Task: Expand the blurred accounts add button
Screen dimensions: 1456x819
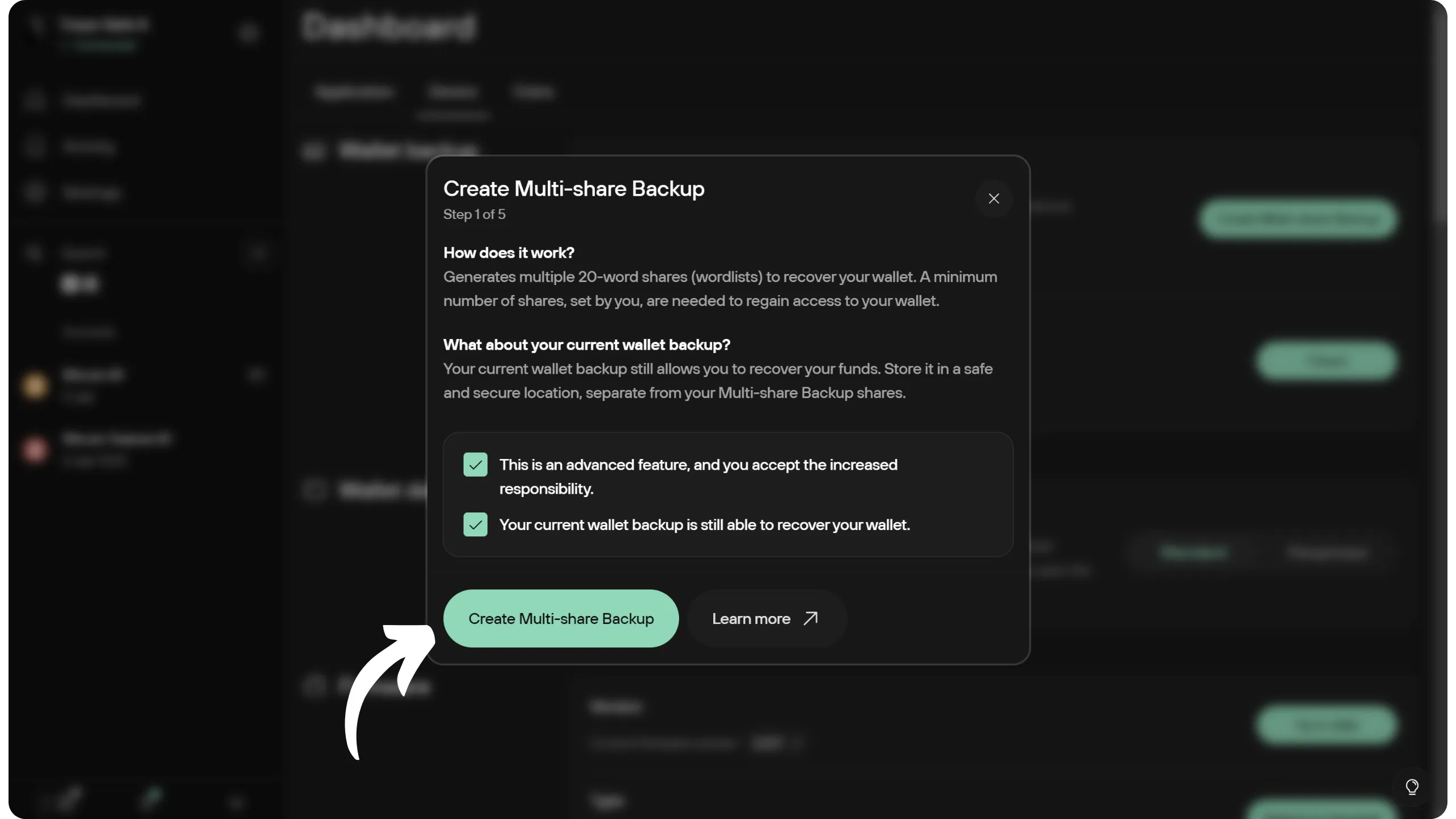Action: click(x=258, y=253)
